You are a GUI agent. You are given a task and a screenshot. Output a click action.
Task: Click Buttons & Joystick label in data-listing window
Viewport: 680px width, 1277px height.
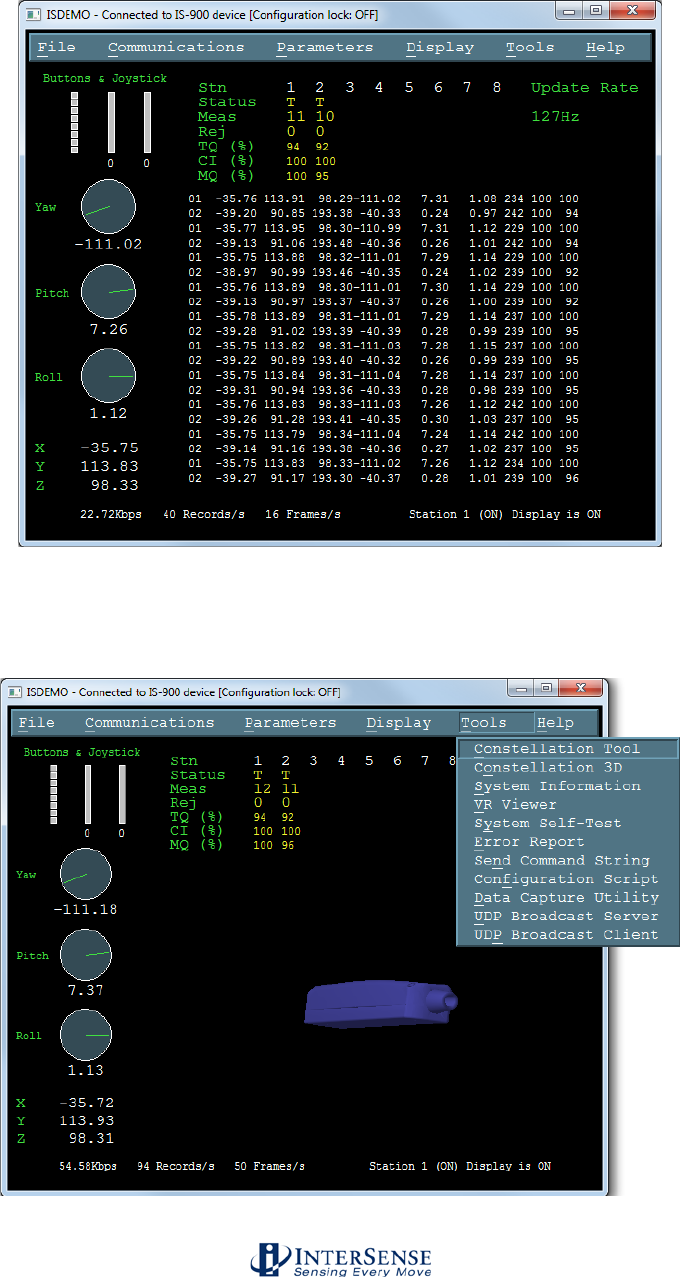(105, 78)
